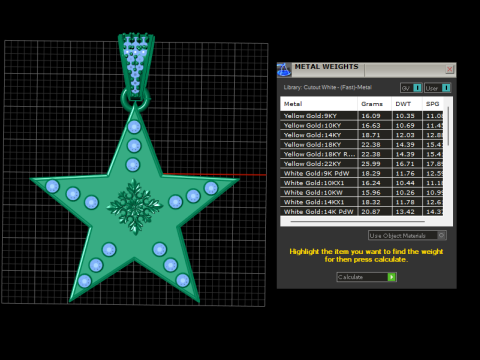
Task: Select the Yellow Gold:9KY row
Action: coord(362,116)
